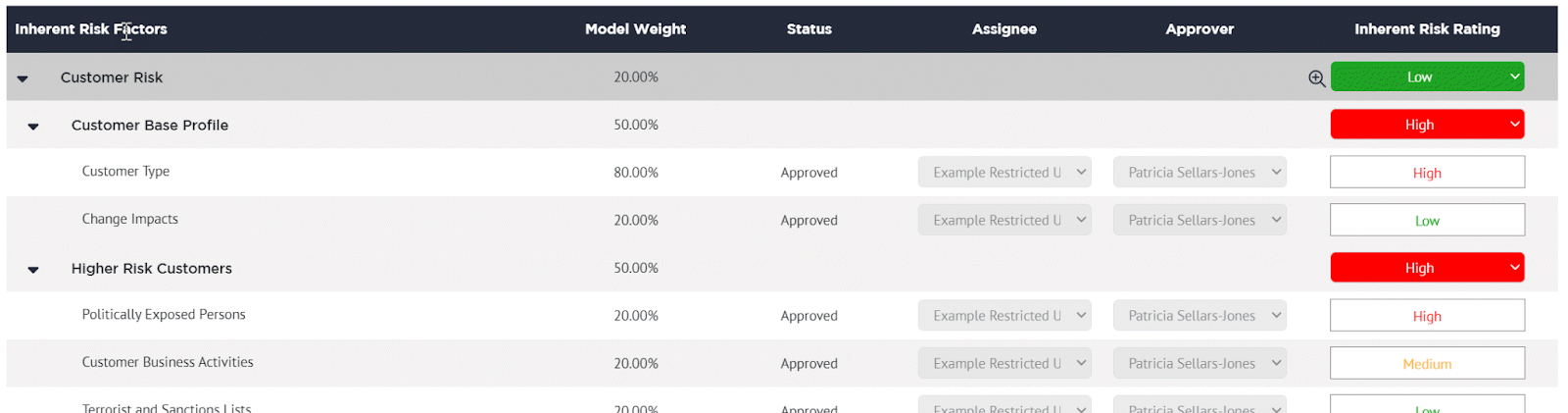1568x413 pixels.
Task: Open Assignee dropdown for Customer Business Activities
Action: pyautogui.click(x=1004, y=364)
